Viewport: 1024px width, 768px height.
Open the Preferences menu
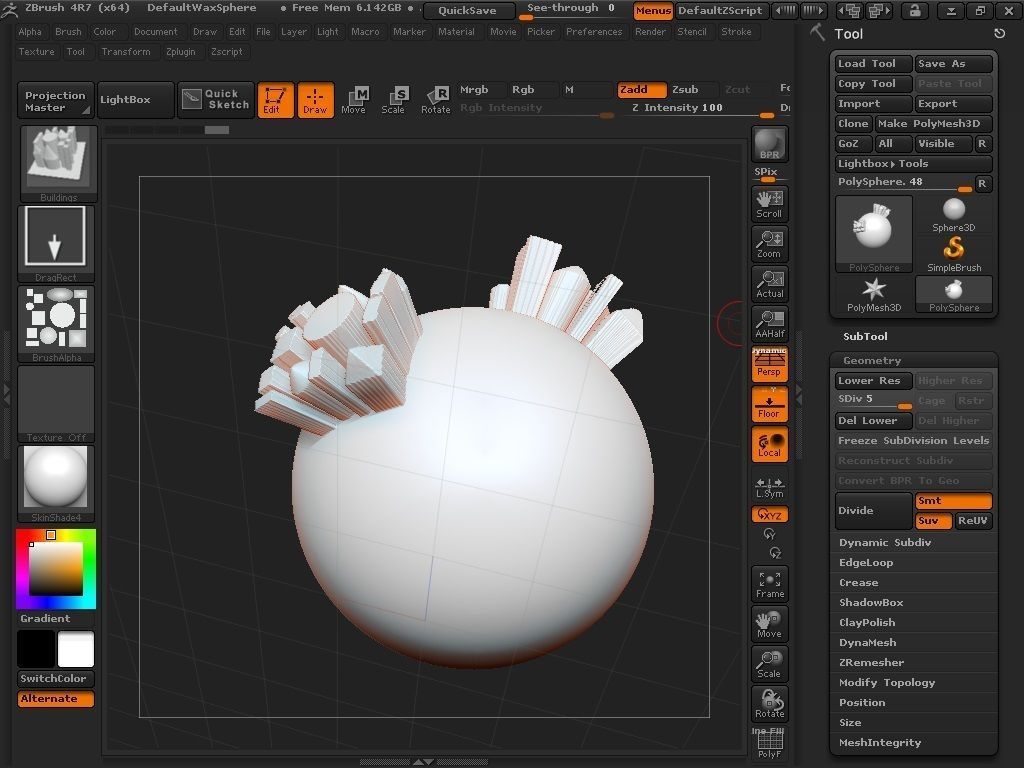coord(594,31)
